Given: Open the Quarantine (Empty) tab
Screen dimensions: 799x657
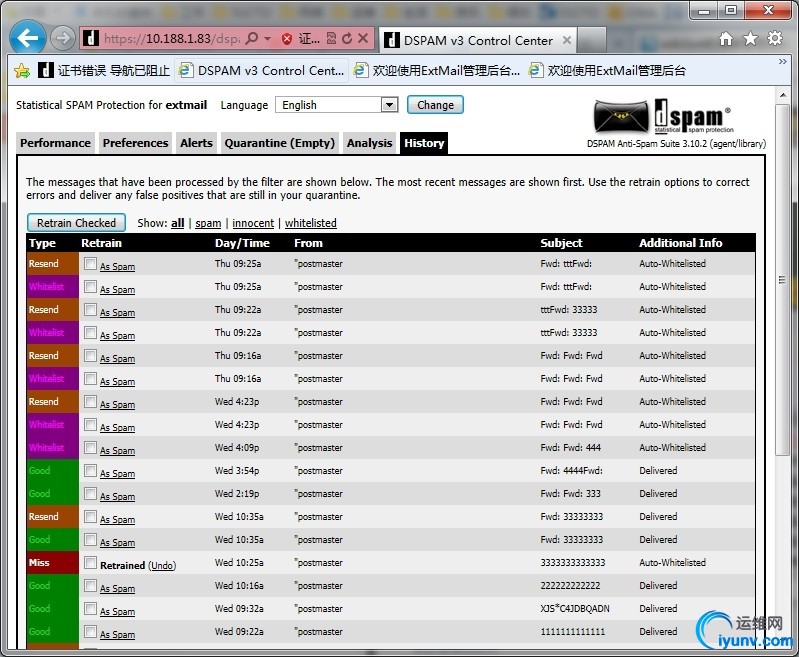Looking at the screenshot, I should (280, 143).
